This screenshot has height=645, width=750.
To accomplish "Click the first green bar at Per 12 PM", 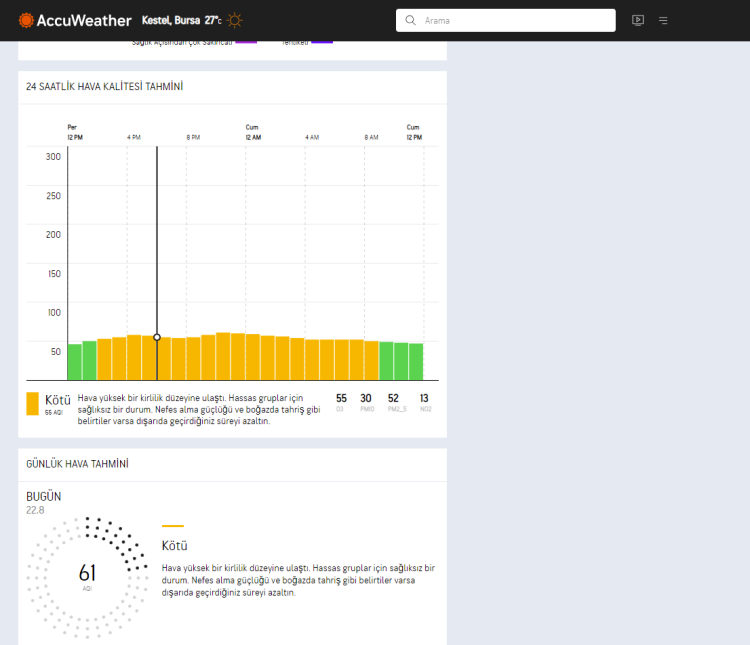I will click(74, 362).
